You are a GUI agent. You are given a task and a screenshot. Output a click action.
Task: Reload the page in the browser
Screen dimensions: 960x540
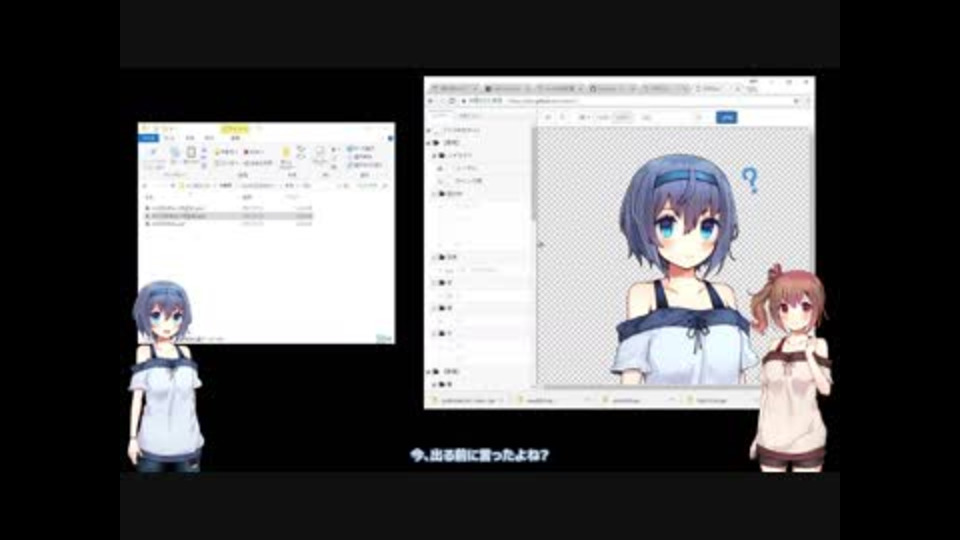(x=452, y=101)
